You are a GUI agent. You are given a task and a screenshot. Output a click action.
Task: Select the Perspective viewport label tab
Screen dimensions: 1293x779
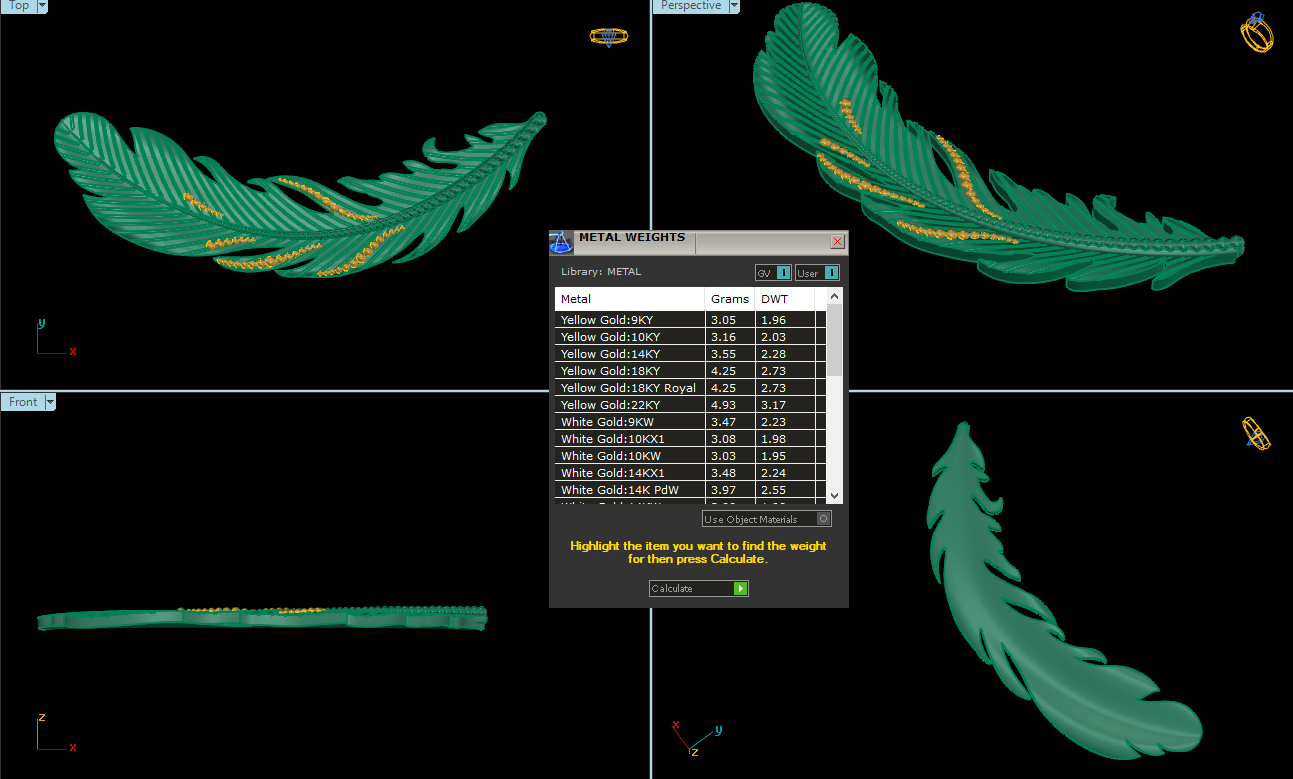691,6
